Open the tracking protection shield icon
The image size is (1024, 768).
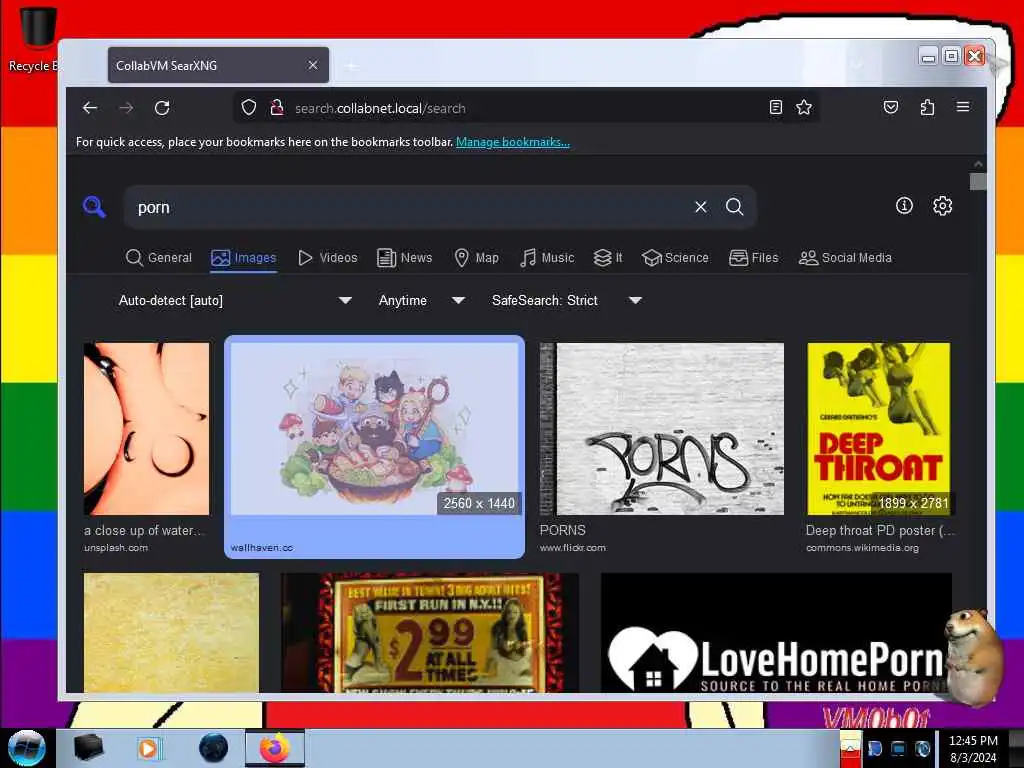249,108
